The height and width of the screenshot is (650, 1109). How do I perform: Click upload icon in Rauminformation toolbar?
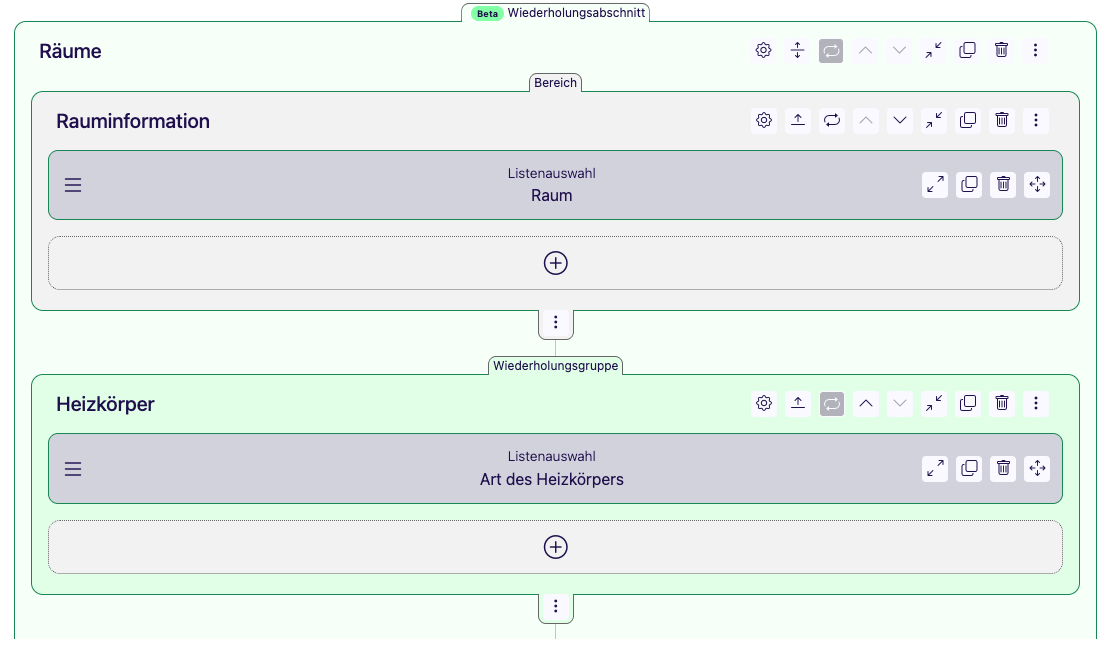(x=798, y=120)
